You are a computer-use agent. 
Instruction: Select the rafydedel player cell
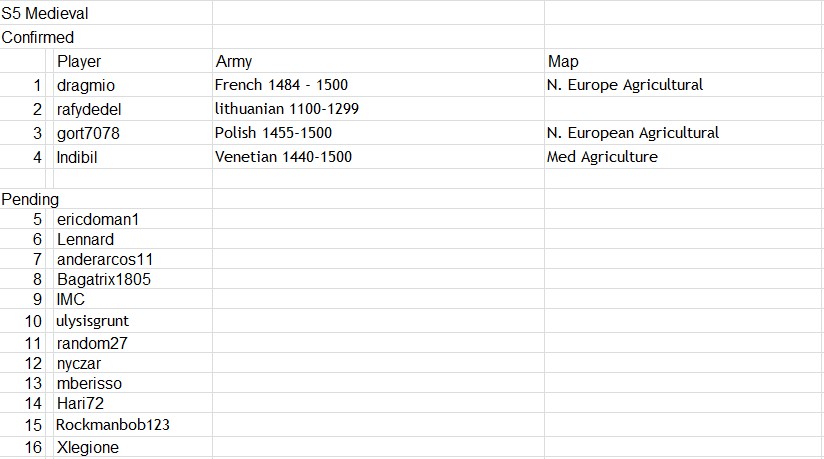click(x=133, y=109)
